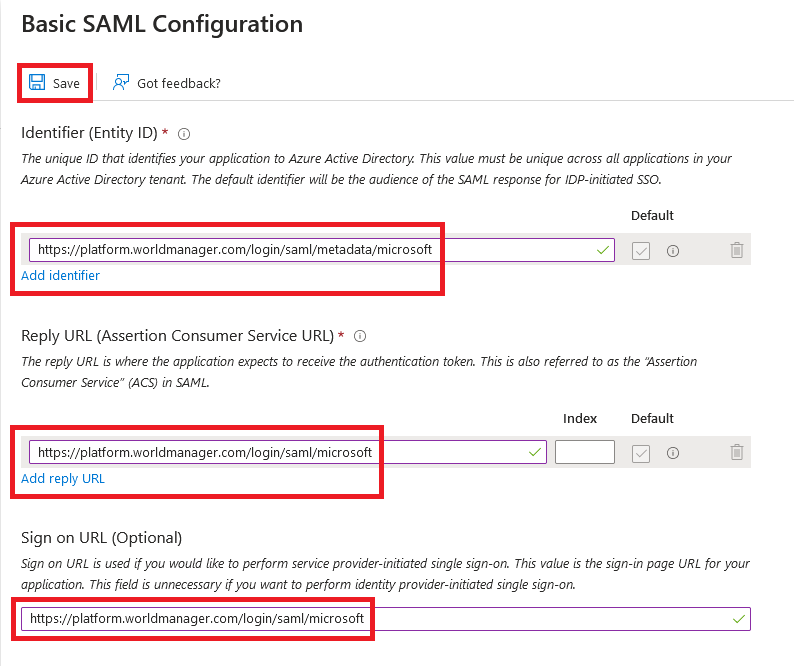The height and width of the screenshot is (666, 794).
Task: Select the Save button label
Action: pyautogui.click(x=66, y=84)
